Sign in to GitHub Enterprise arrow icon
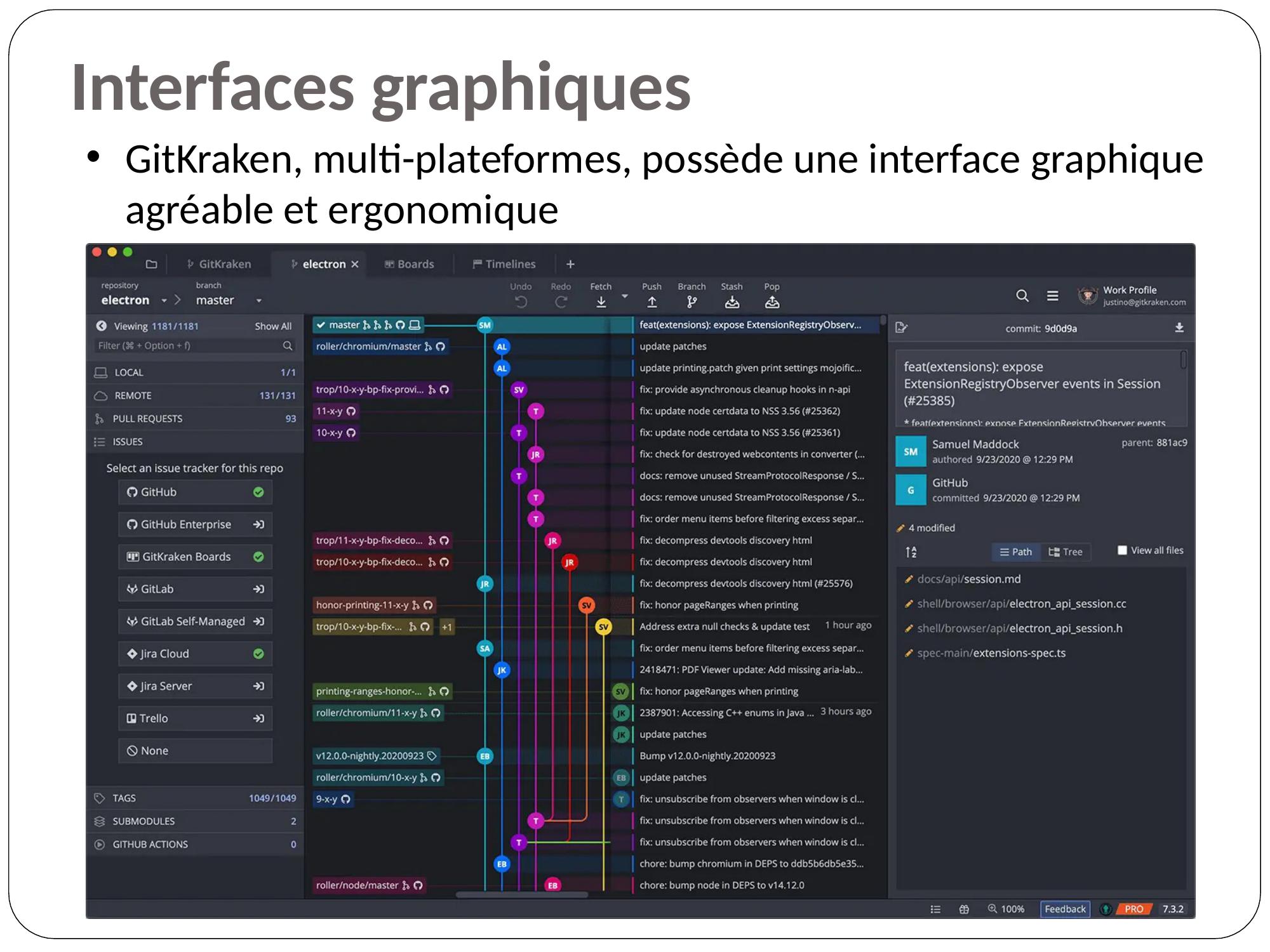The image size is (1270, 952). click(258, 524)
